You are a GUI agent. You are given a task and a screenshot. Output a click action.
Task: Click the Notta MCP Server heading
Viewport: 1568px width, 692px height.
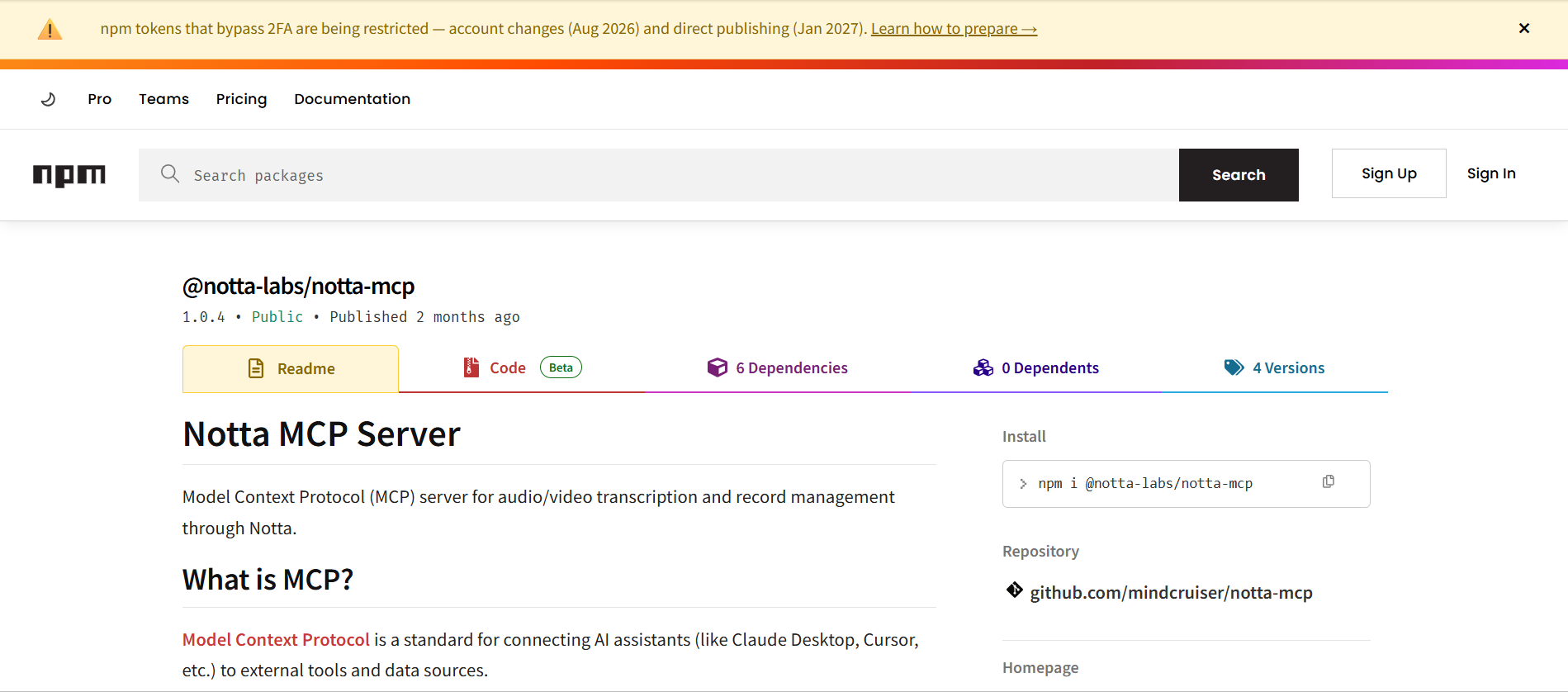coord(321,434)
